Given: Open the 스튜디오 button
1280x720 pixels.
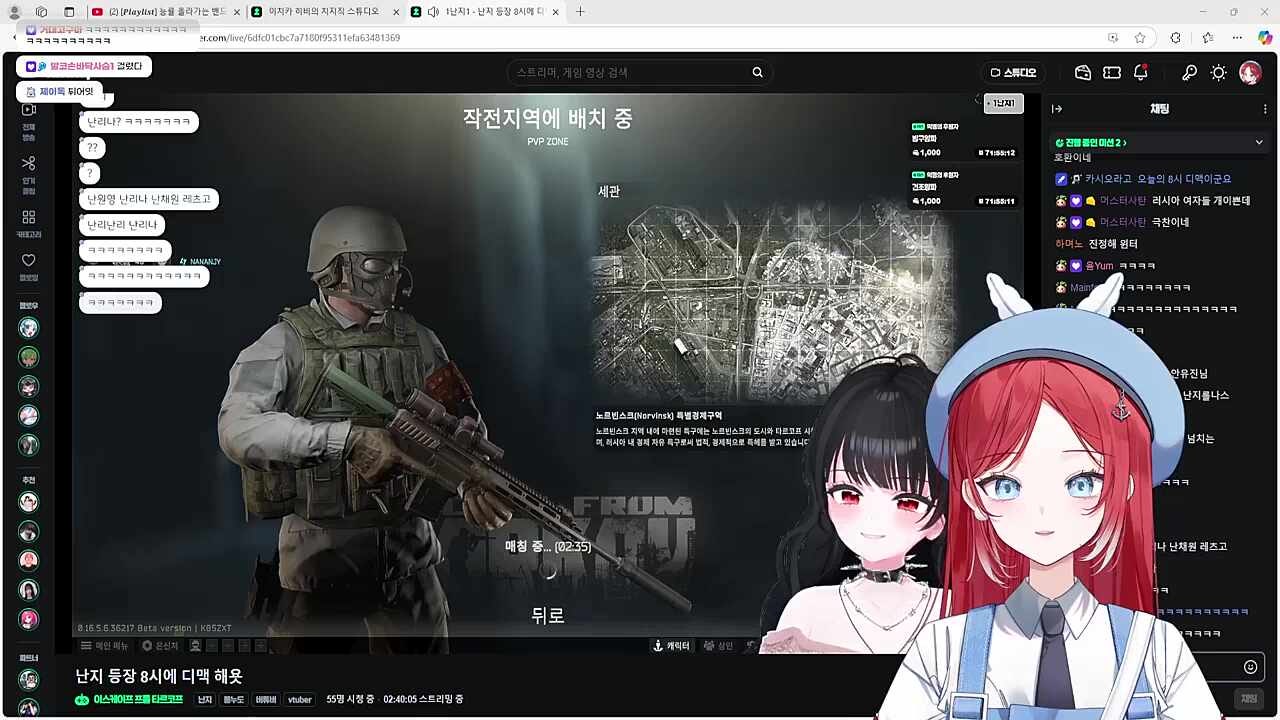Looking at the screenshot, I should click(x=1013, y=73).
